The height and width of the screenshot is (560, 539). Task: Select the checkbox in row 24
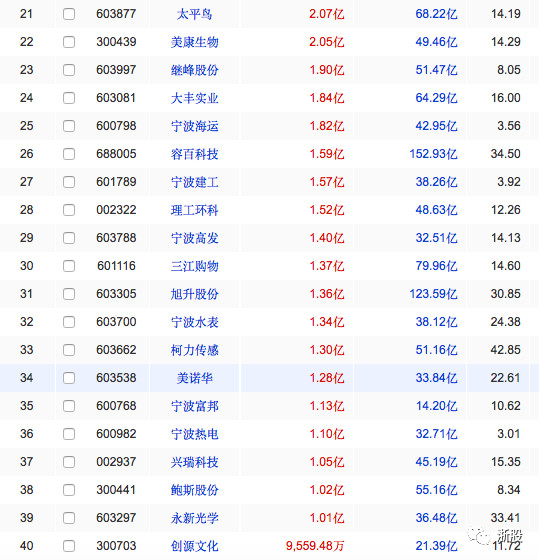69,98
